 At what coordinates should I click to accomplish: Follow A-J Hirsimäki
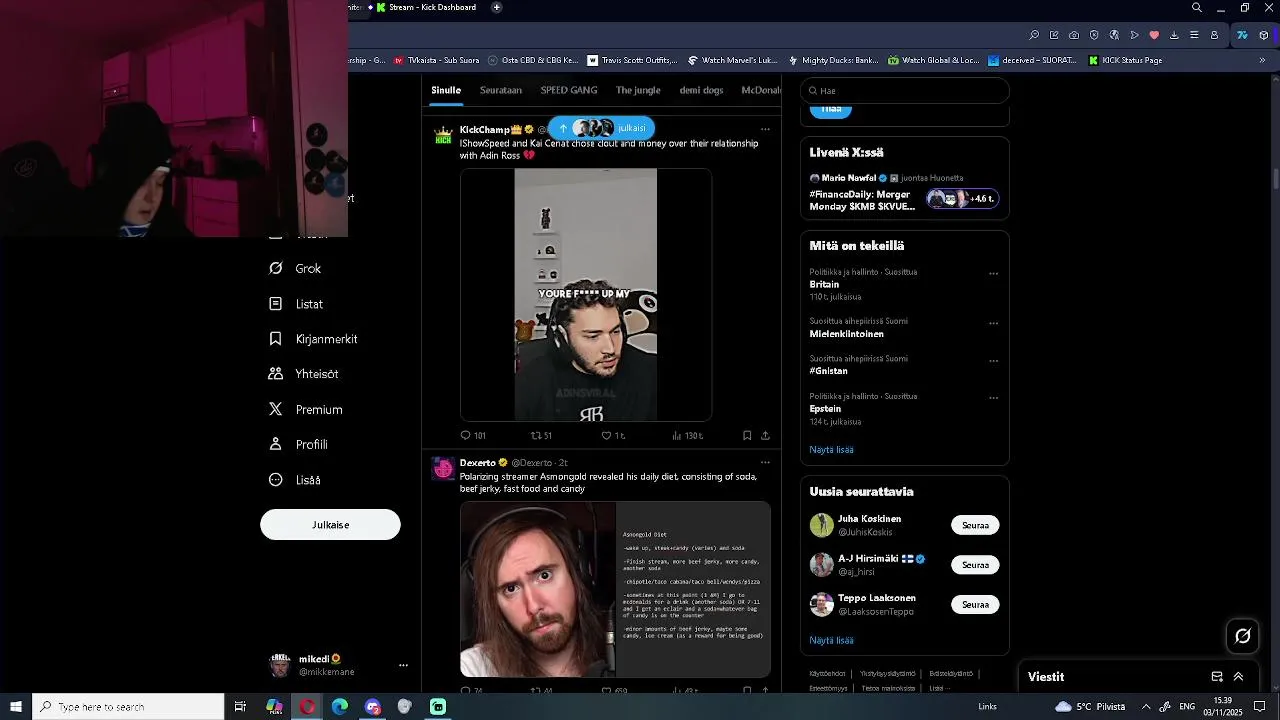coord(975,565)
